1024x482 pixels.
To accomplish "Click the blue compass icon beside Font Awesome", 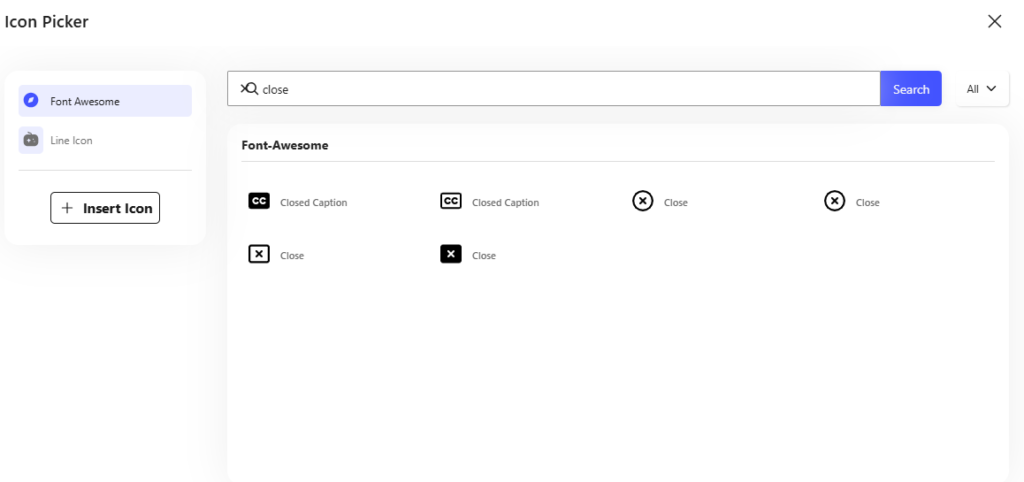I will [x=31, y=101].
